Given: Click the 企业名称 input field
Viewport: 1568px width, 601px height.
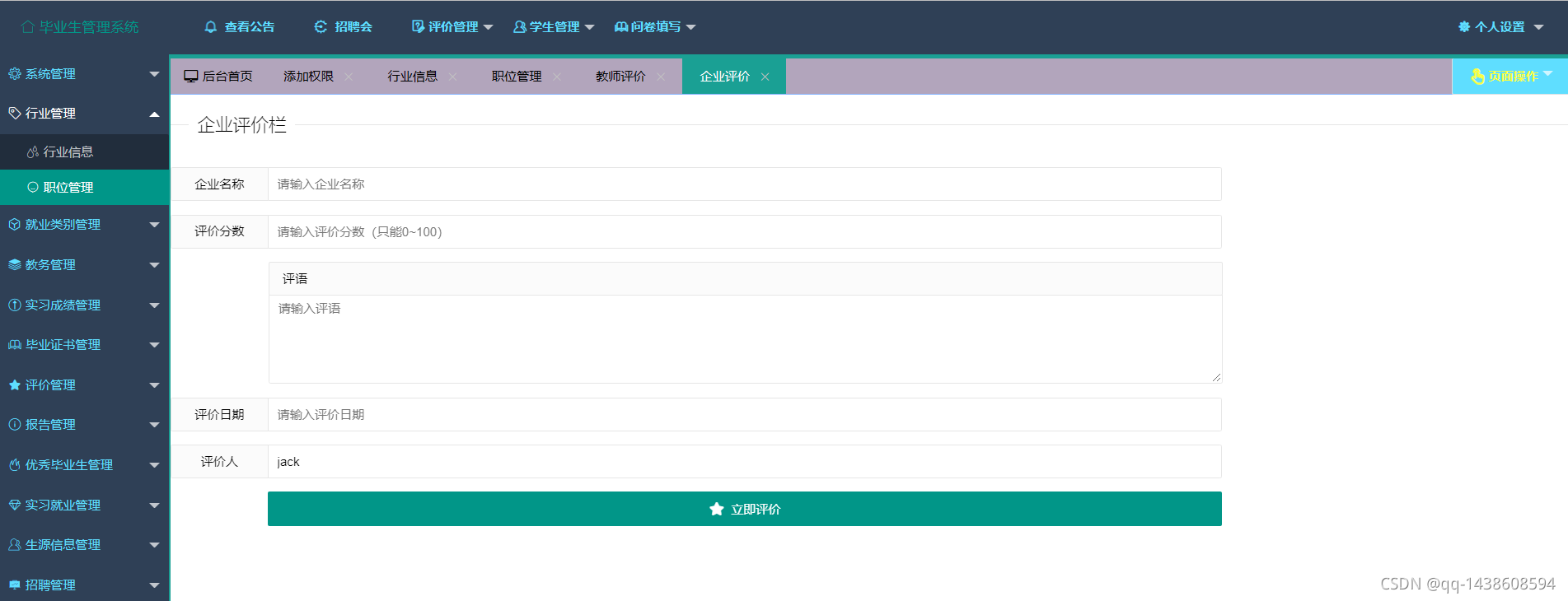Looking at the screenshot, I should tap(745, 184).
